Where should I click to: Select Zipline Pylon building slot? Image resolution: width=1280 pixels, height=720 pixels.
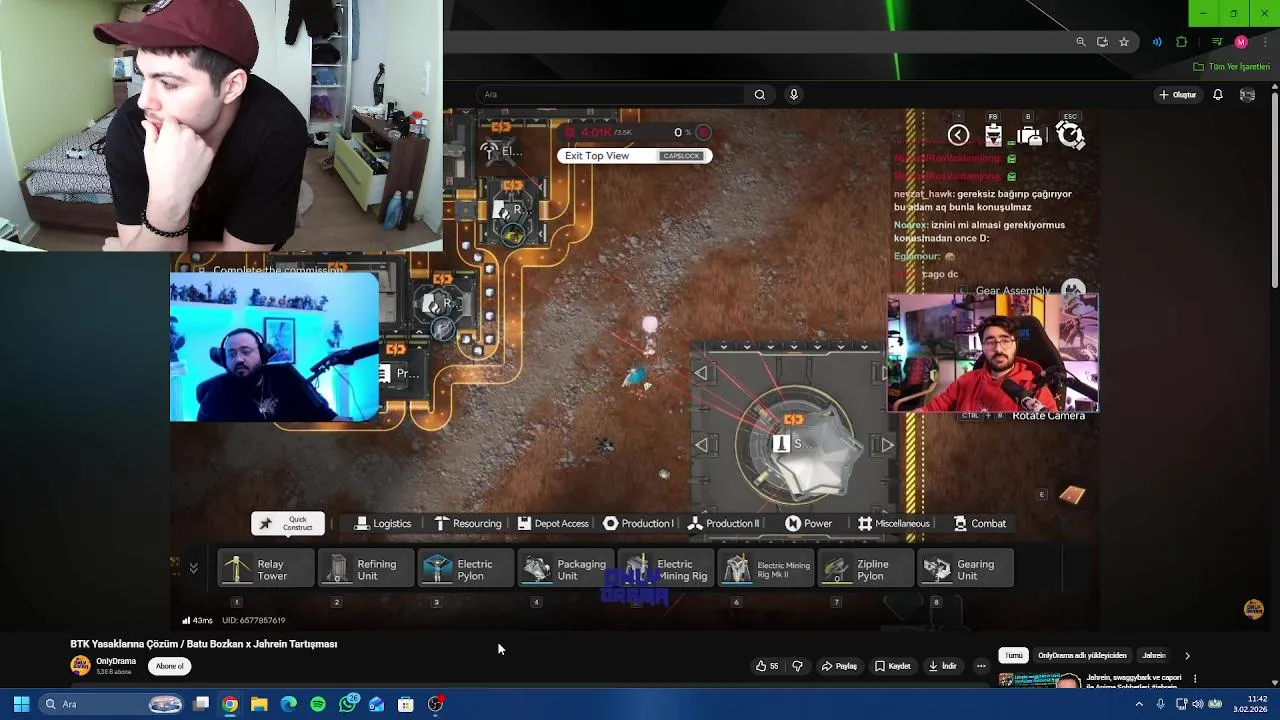tap(866, 569)
